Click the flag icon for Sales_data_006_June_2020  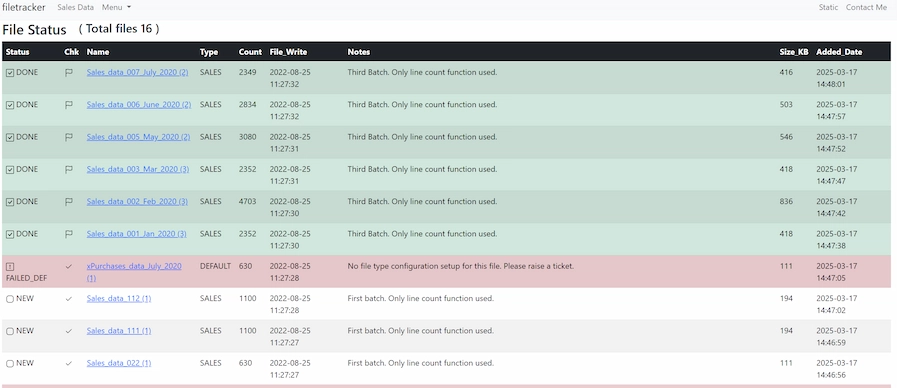[69, 105]
